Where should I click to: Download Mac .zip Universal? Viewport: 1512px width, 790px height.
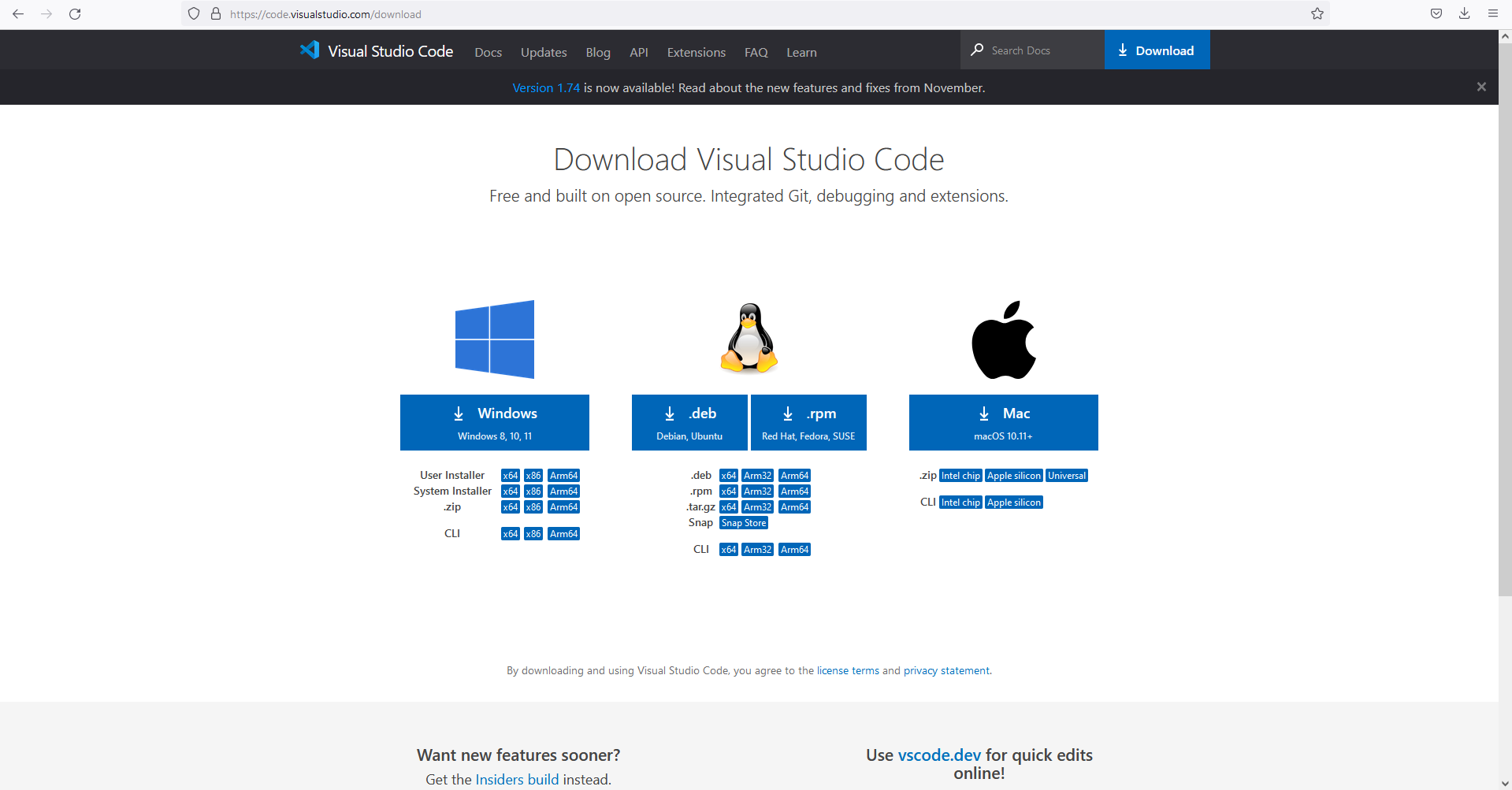click(x=1067, y=476)
